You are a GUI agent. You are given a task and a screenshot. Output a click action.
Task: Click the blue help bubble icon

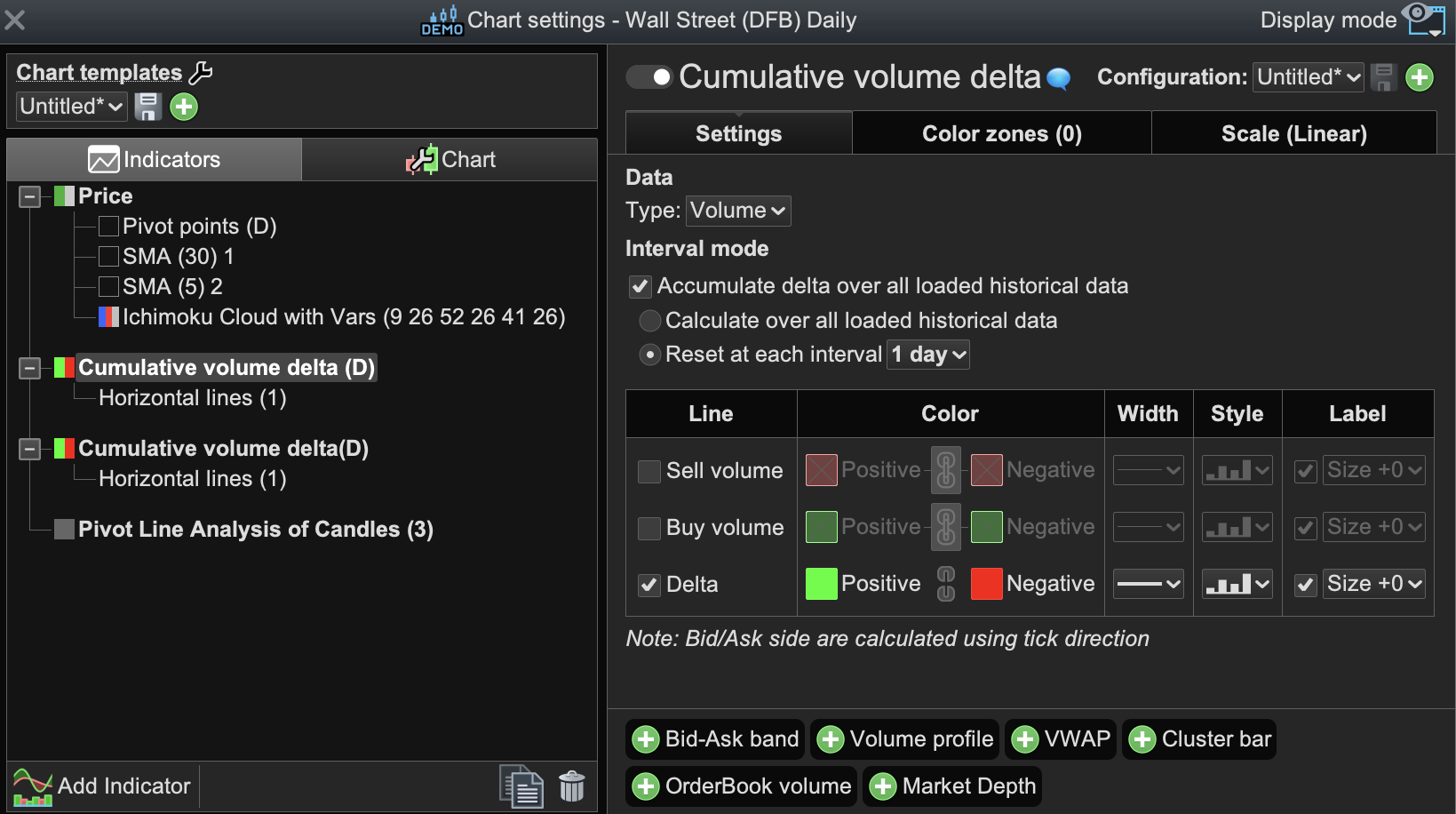point(1059,78)
